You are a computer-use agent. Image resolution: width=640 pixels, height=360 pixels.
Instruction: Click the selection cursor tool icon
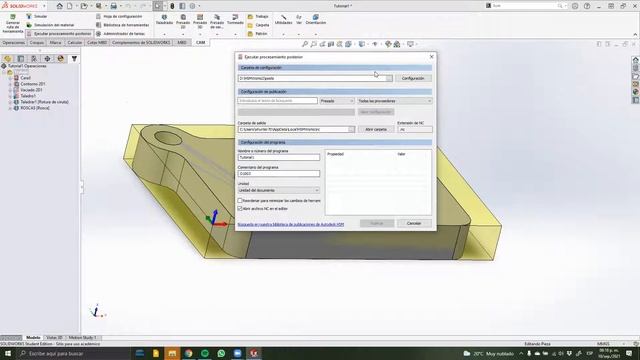(x=158, y=6)
